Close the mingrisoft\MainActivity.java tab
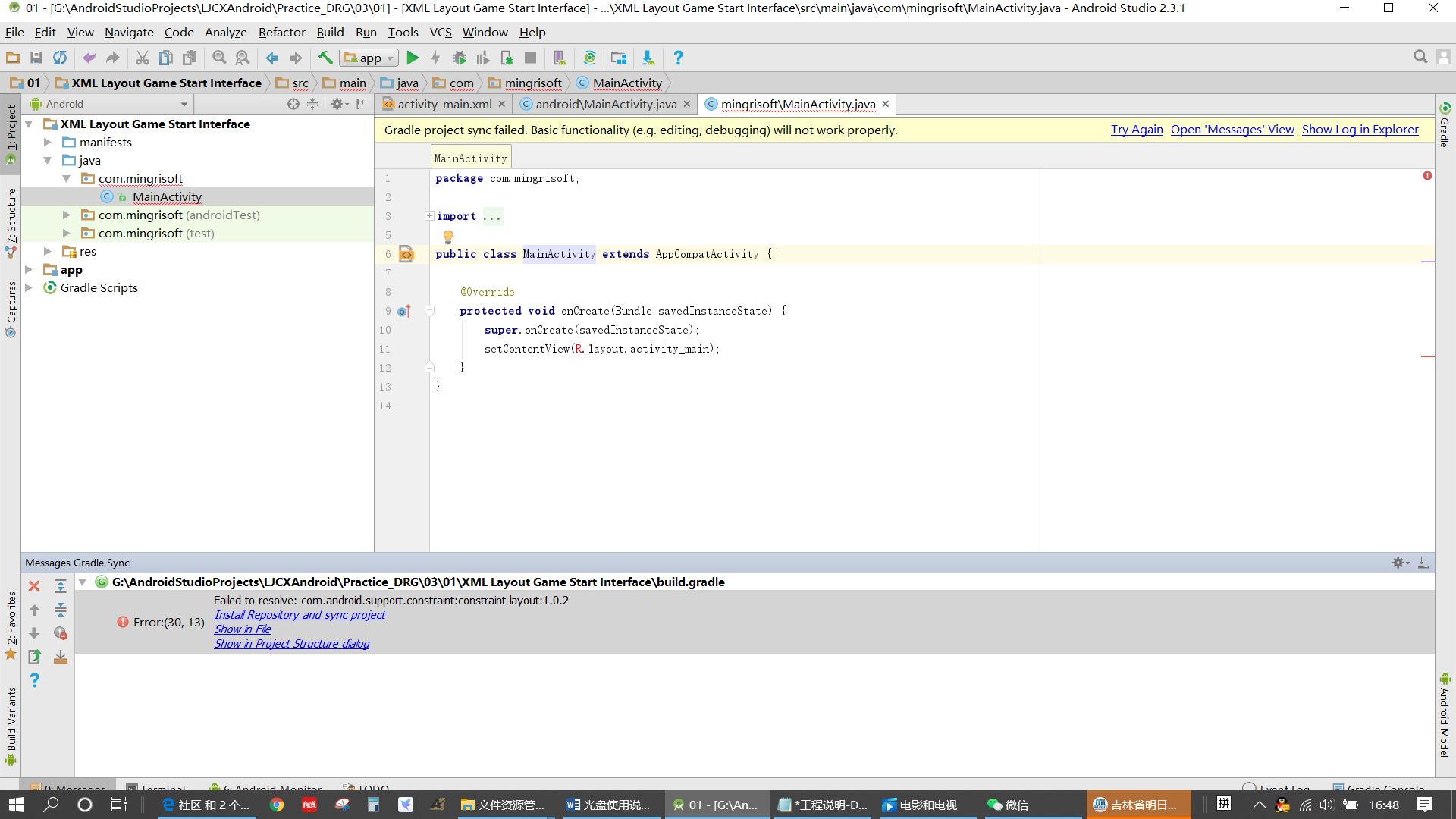Image resolution: width=1456 pixels, height=819 pixels. pyautogui.click(x=885, y=104)
